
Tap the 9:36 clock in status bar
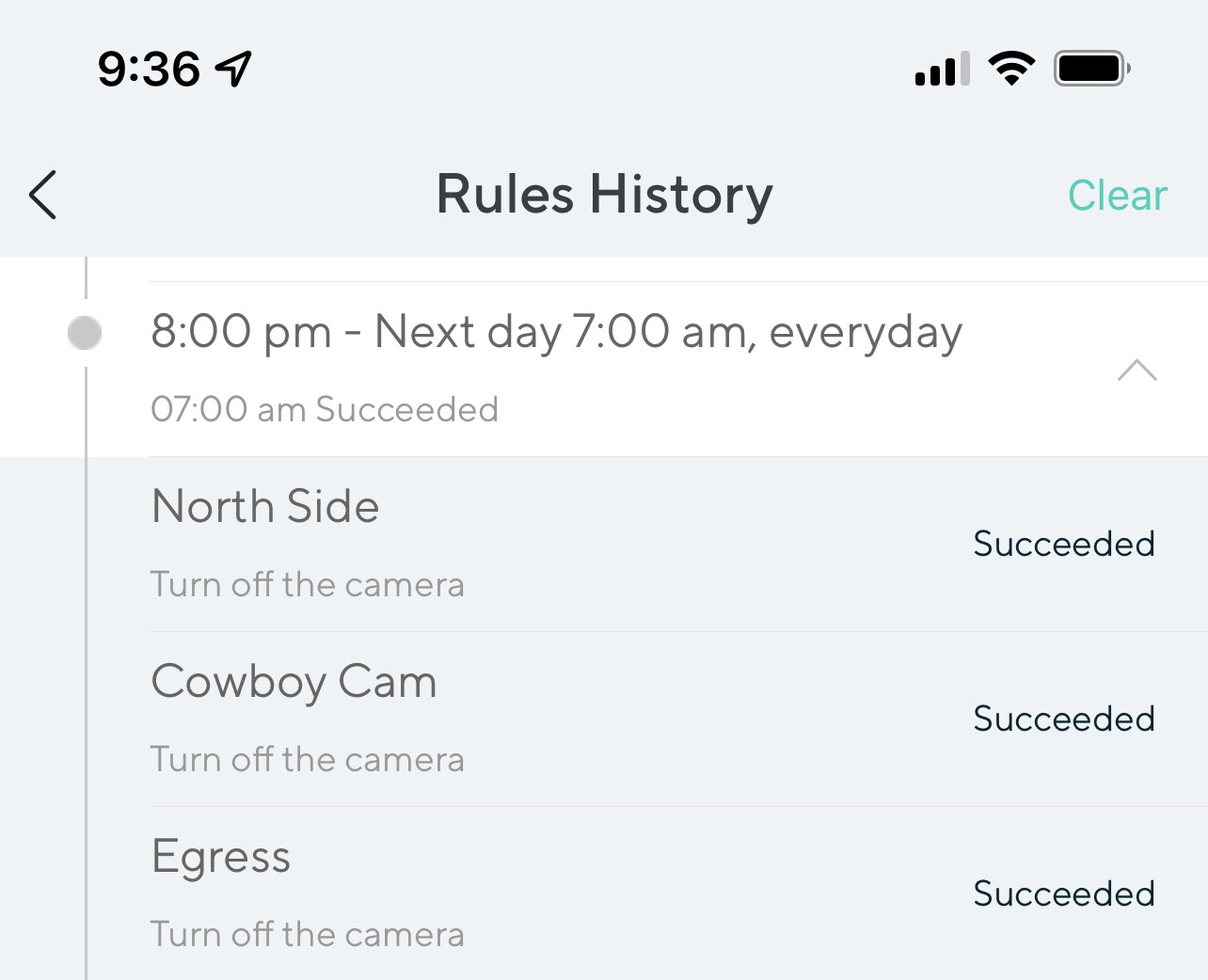[x=149, y=69]
